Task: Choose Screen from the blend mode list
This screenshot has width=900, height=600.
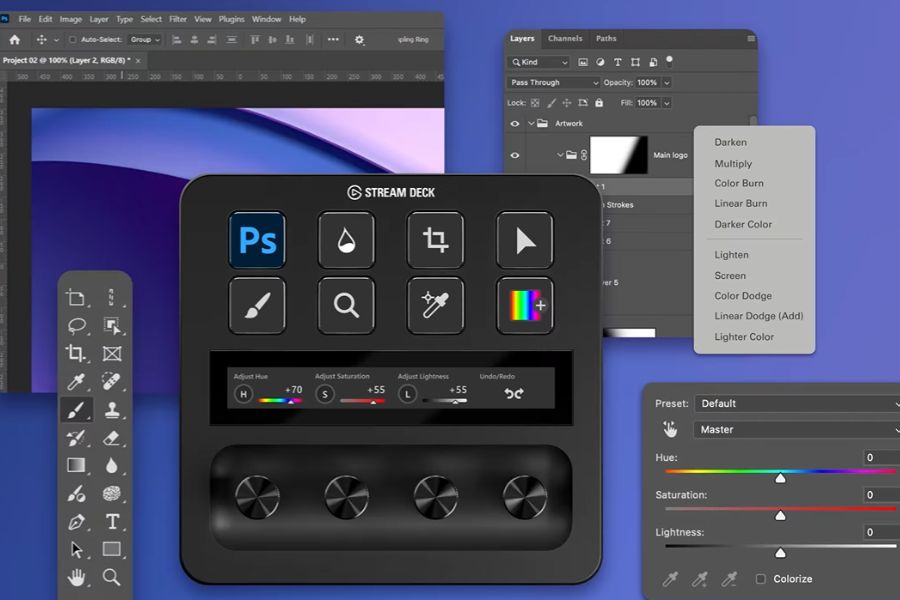Action: pyautogui.click(x=730, y=276)
